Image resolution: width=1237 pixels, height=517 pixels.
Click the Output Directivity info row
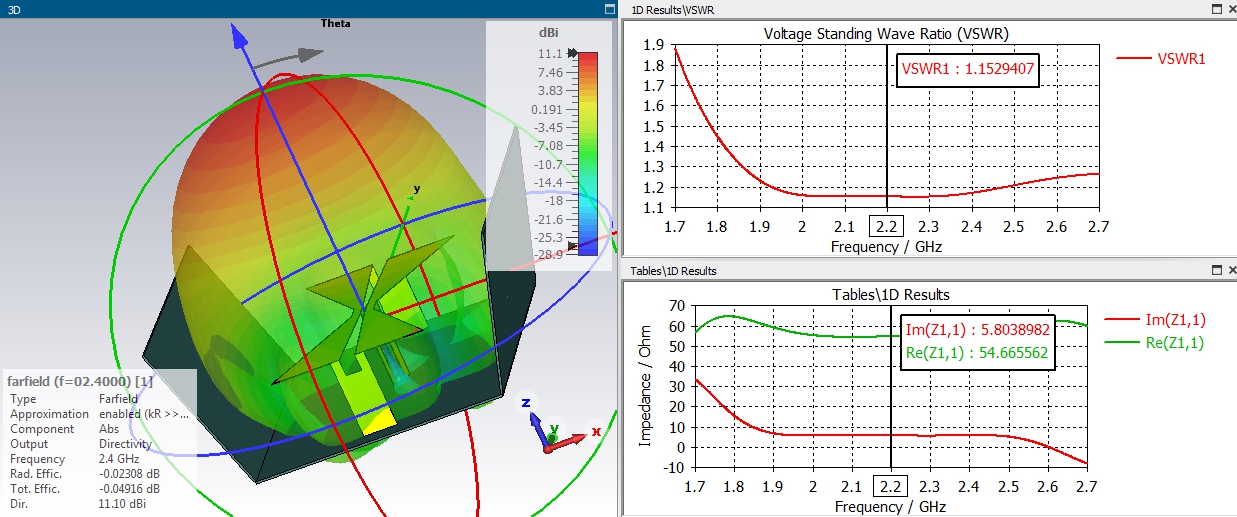[x=98, y=443]
